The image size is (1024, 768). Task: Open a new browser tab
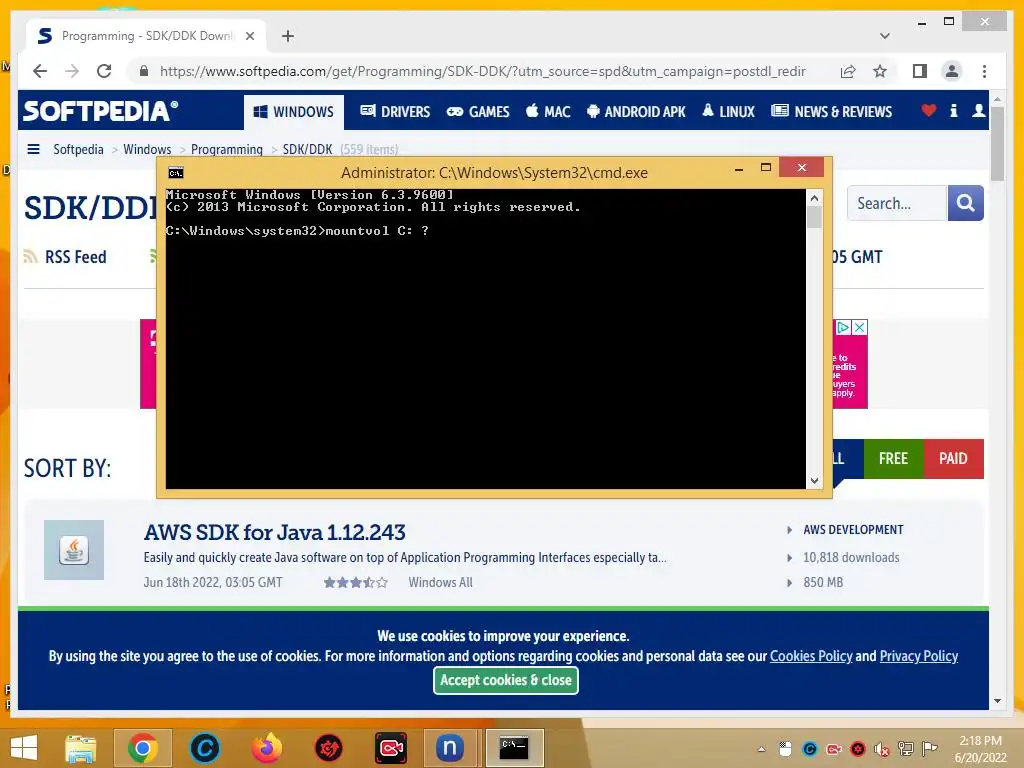[288, 36]
